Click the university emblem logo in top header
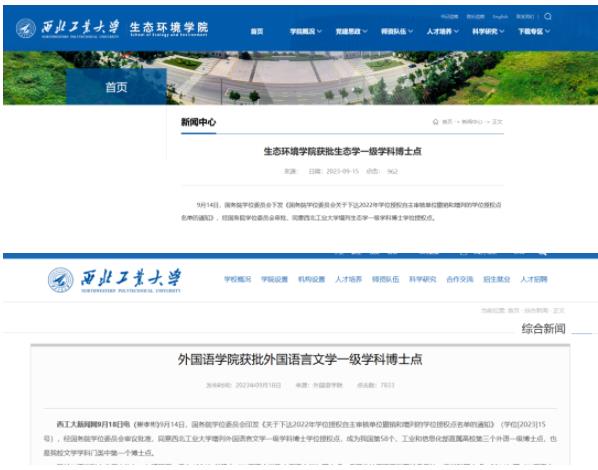Viewport: 598px width, 470px height. (x=26, y=28)
